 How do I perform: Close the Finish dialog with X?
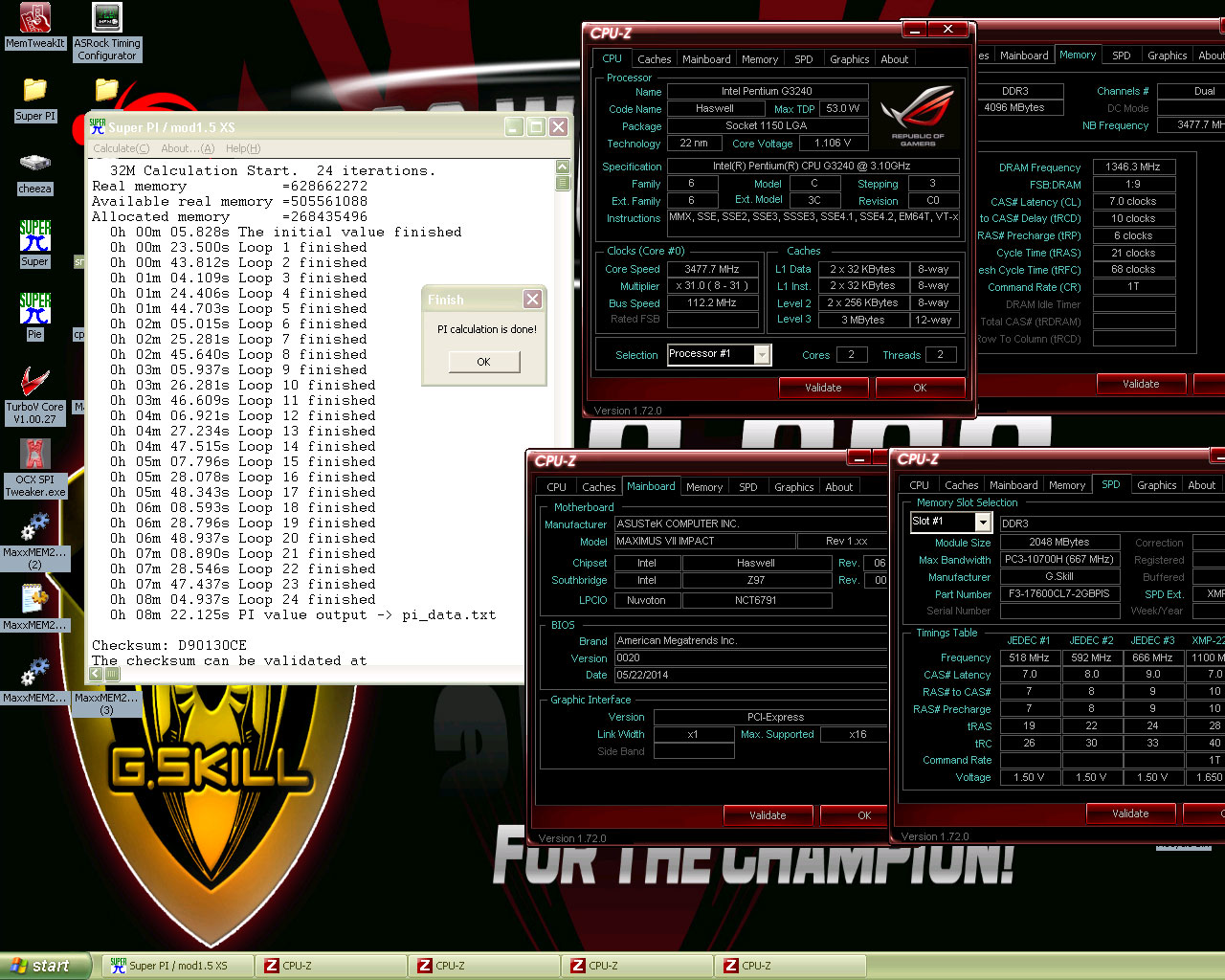533,300
